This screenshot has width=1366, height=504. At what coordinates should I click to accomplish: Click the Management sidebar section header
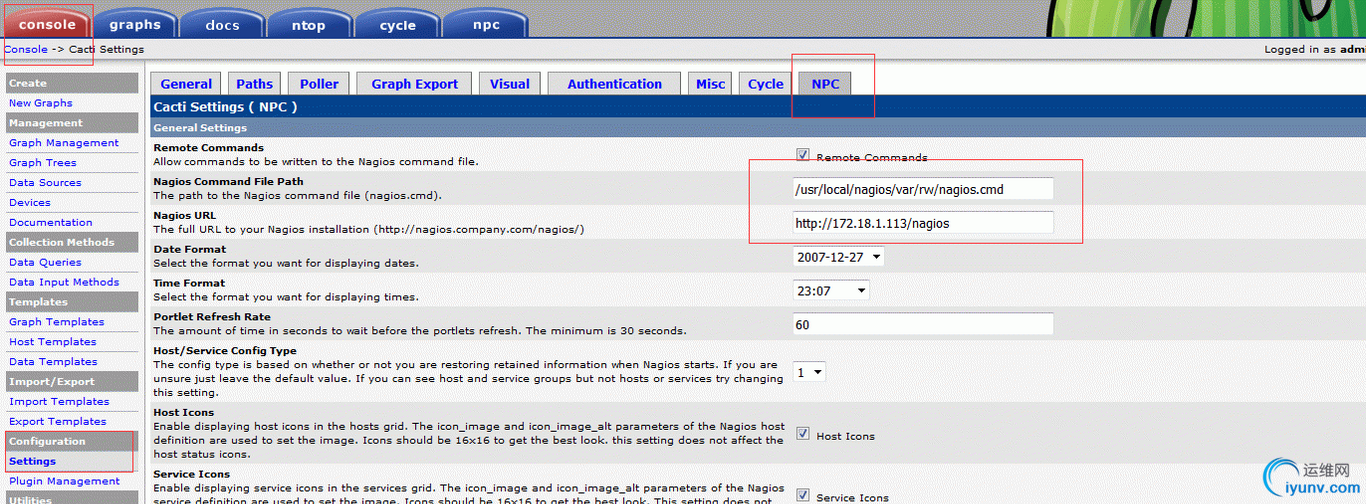71,123
